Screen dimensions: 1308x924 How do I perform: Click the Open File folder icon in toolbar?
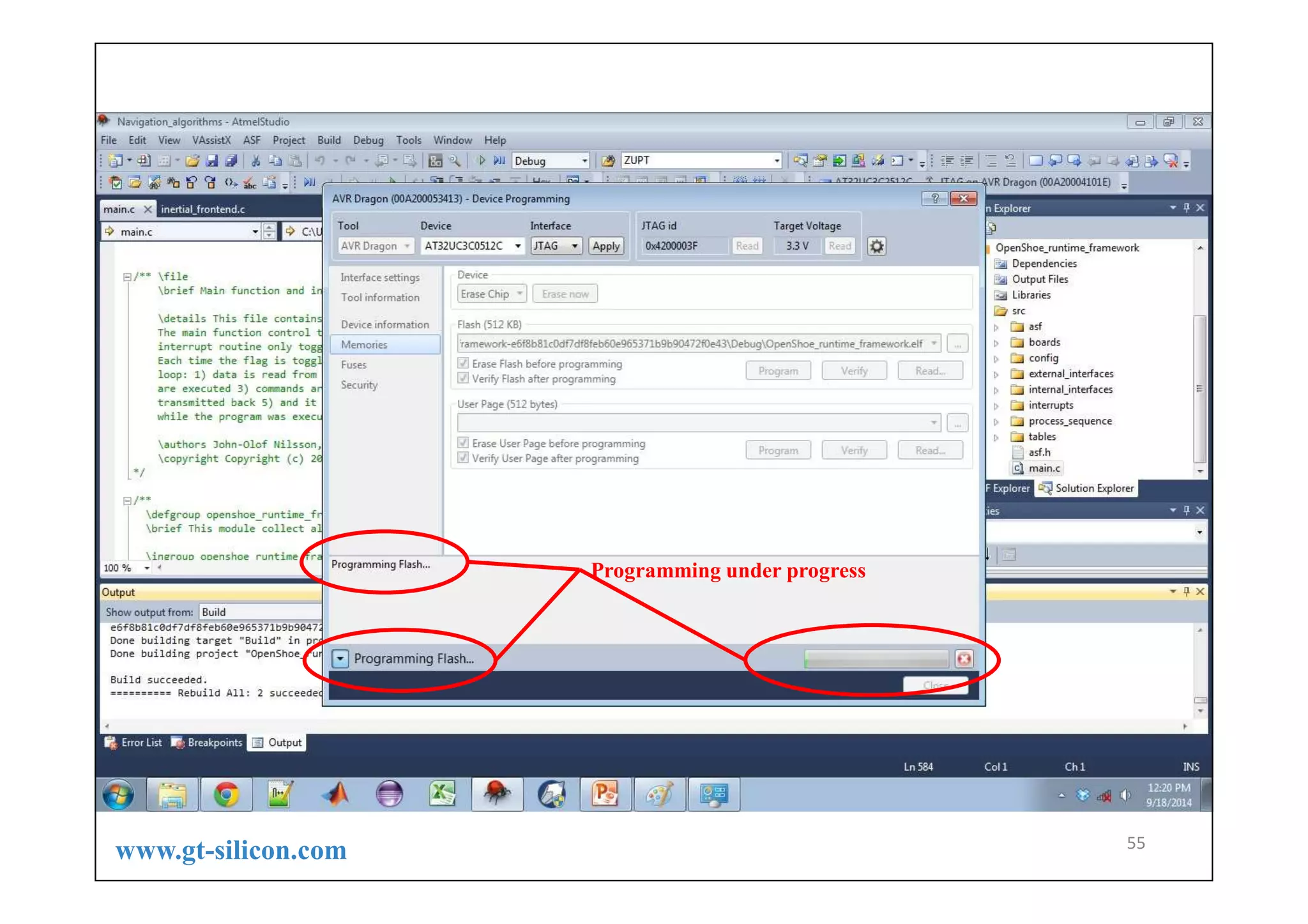click(x=192, y=161)
